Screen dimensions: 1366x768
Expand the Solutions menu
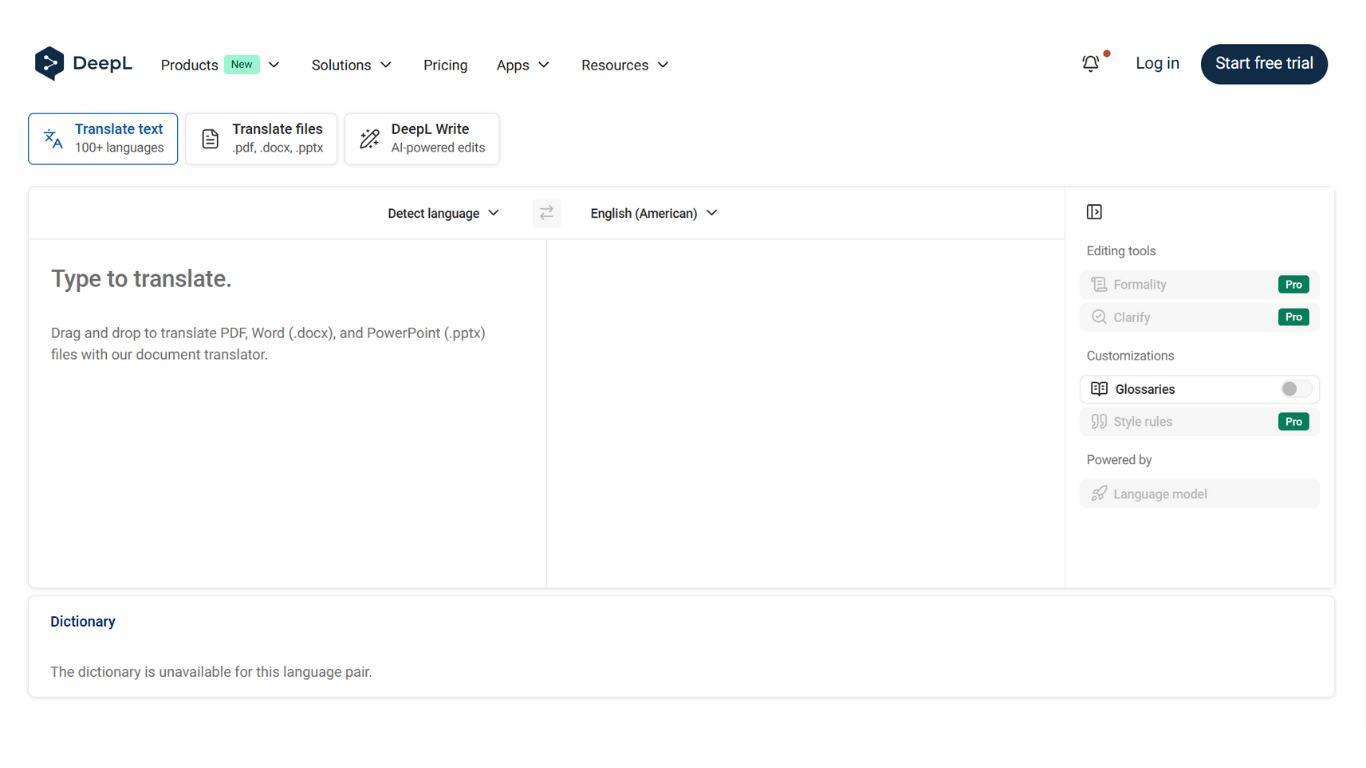click(351, 65)
